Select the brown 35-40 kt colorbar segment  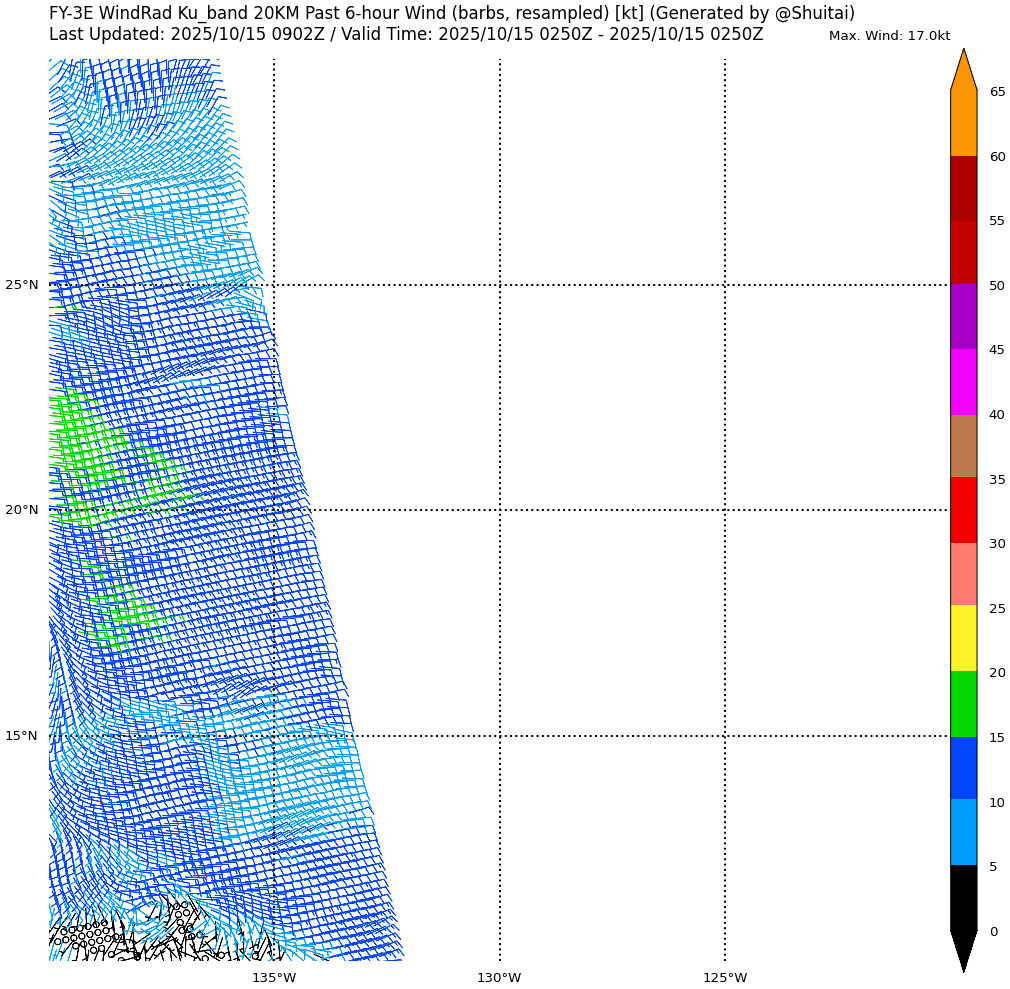[x=963, y=446]
